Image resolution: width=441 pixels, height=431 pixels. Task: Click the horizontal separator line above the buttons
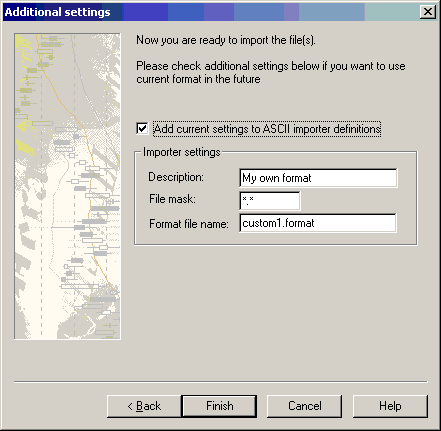[x=220, y=382]
